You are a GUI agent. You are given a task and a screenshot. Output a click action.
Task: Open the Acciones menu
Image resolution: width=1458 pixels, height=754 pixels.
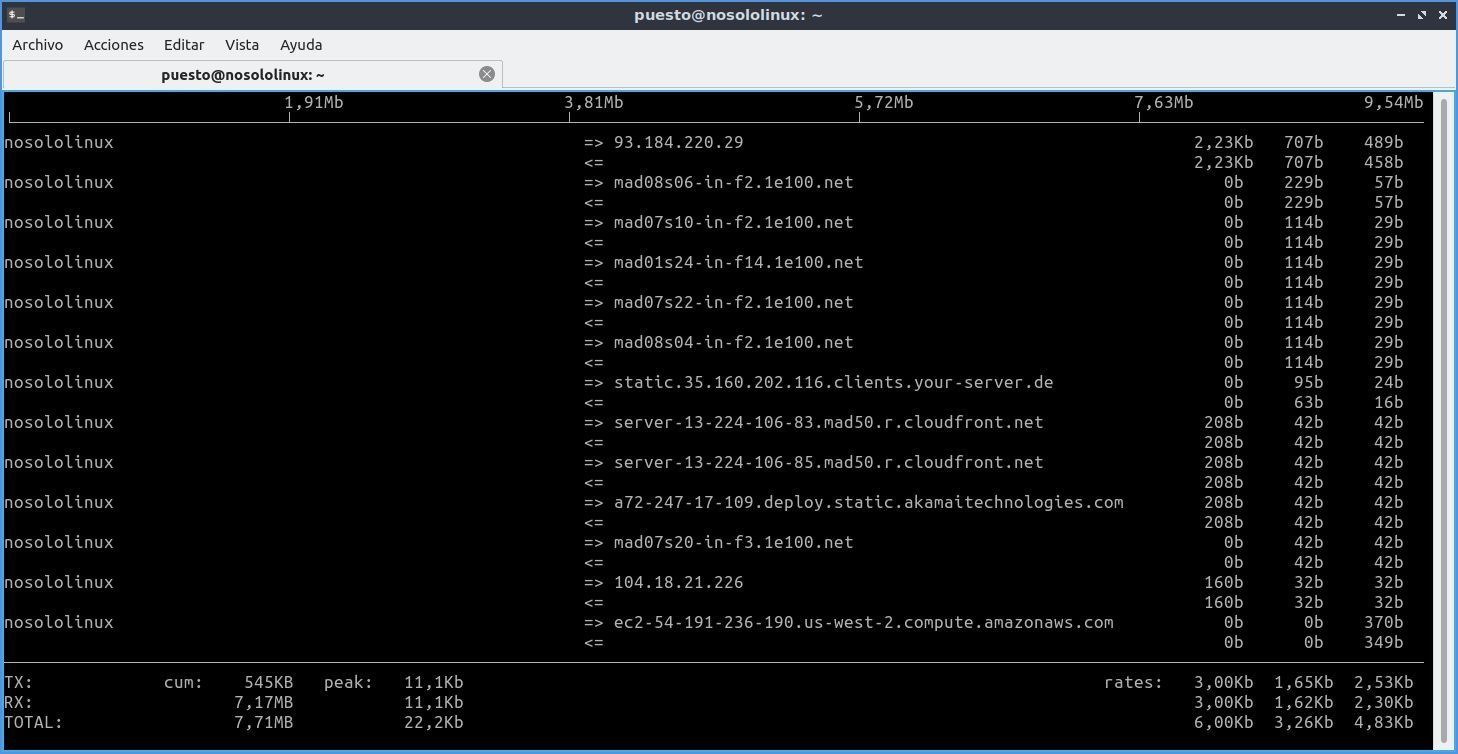[x=114, y=45]
